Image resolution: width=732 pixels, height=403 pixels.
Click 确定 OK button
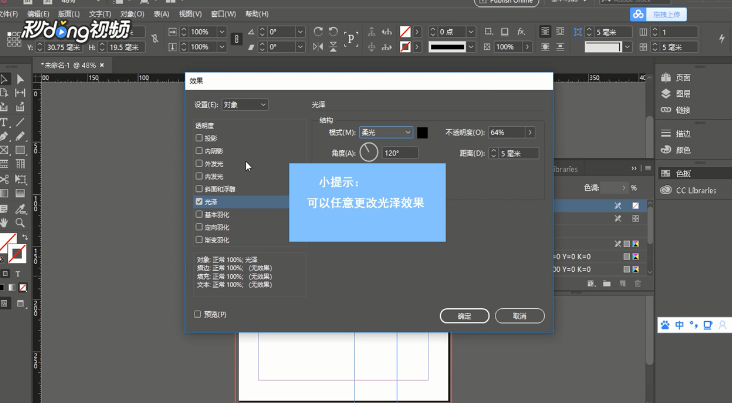pyautogui.click(x=465, y=316)
